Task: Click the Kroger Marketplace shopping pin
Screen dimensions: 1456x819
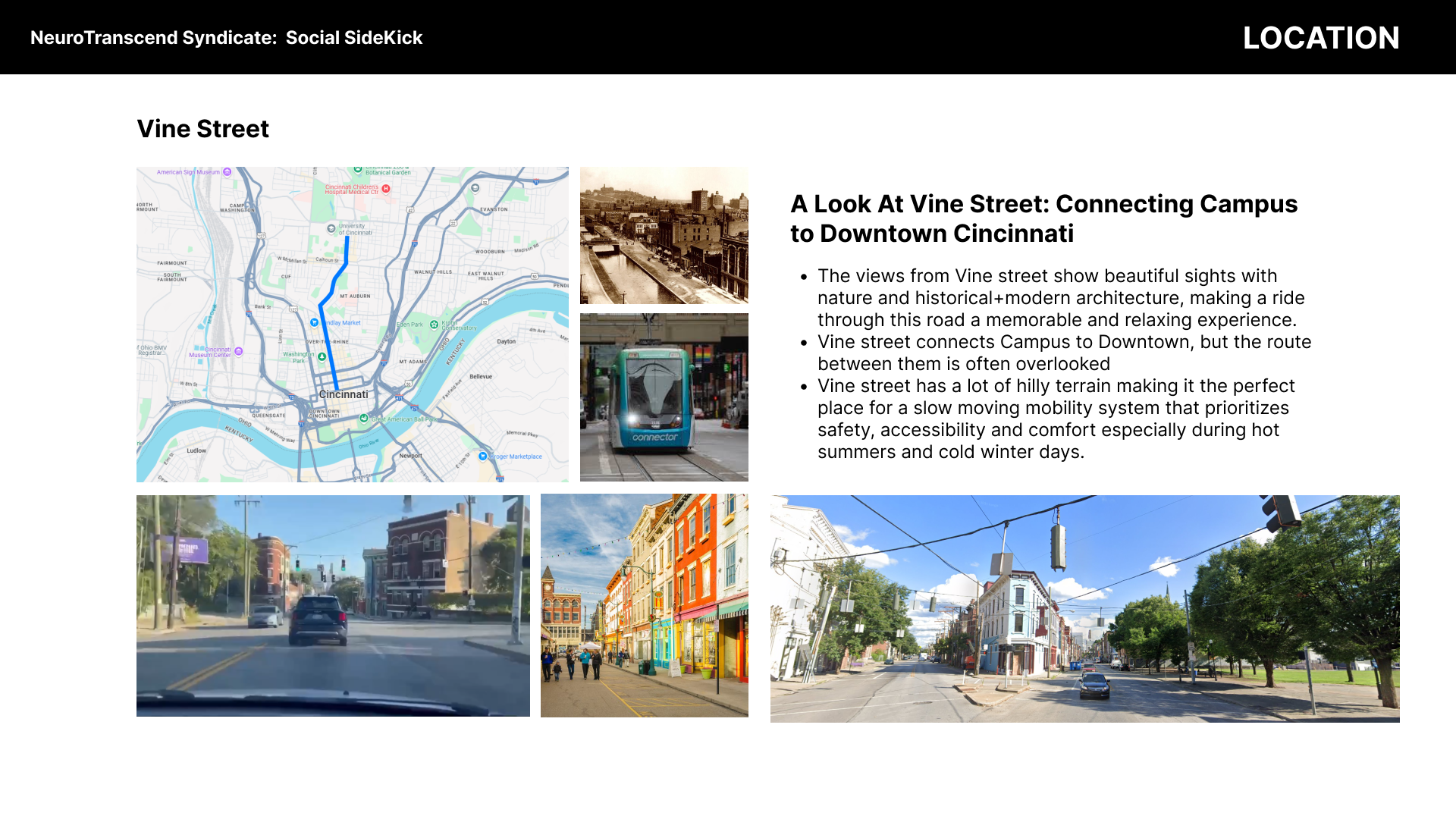Action: click(482, 457)
